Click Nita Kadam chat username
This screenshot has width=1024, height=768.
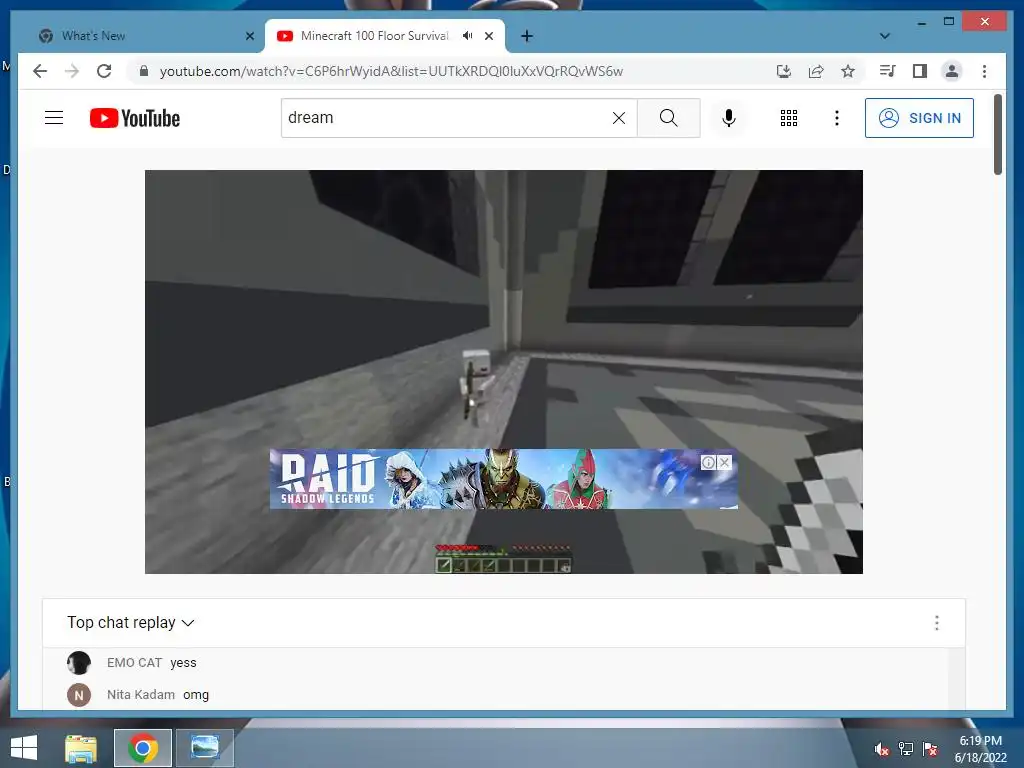pos(141,695)
